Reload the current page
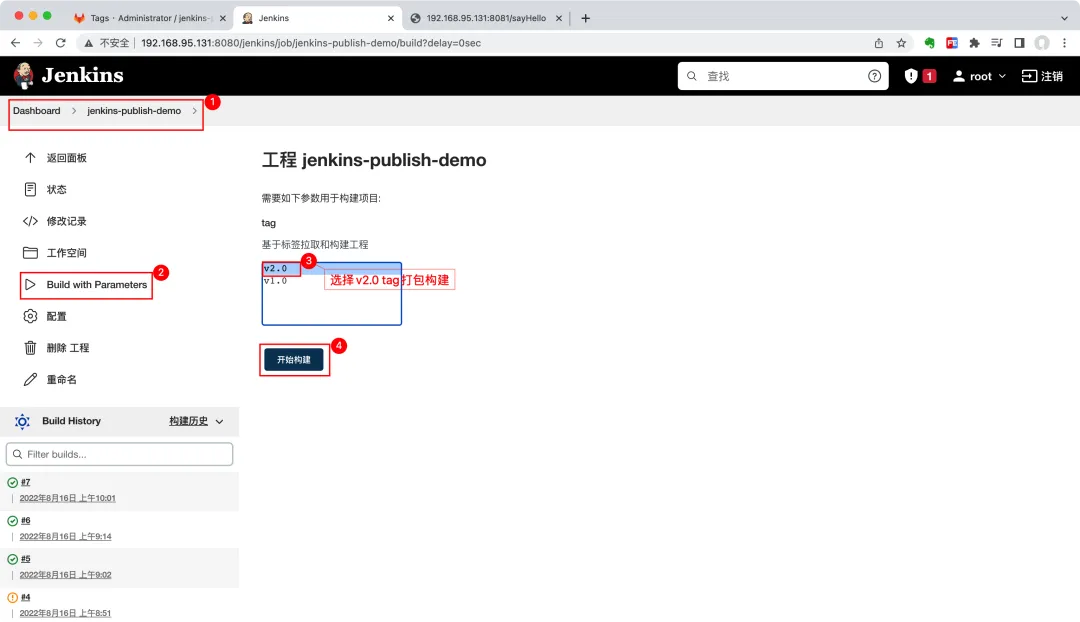 [x=61, y=43]
